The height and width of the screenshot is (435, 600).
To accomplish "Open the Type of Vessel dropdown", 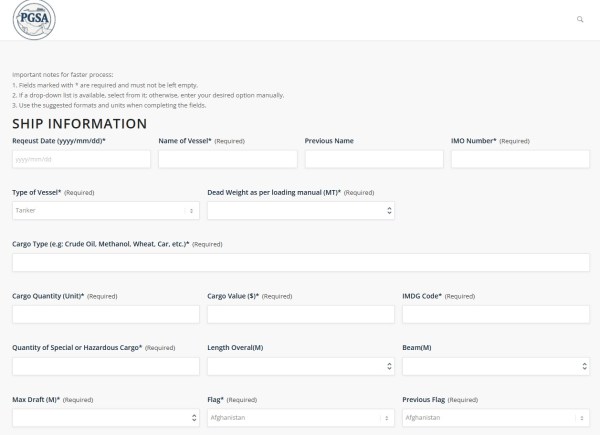I will tap(106, 211).
